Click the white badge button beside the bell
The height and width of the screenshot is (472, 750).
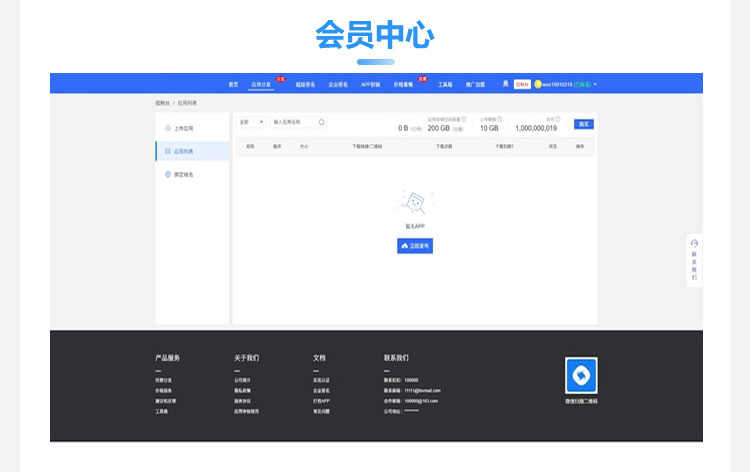click(522, 85)
